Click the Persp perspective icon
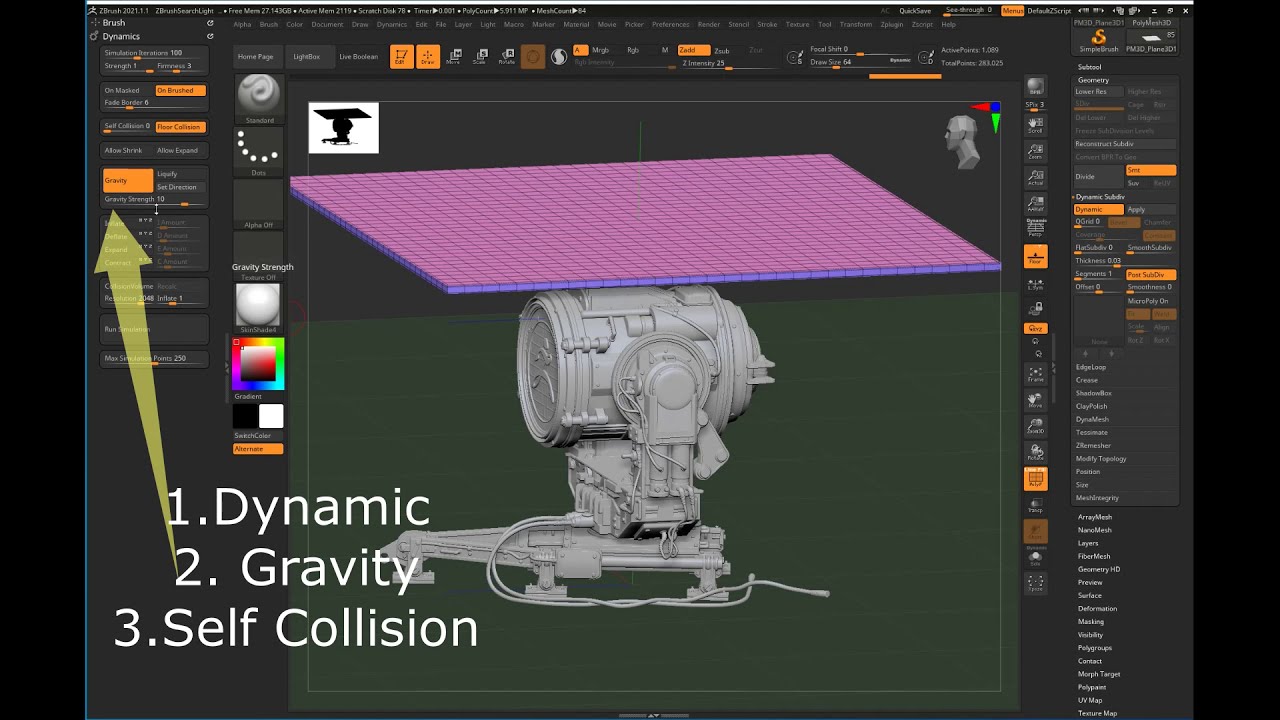Screen dimensions: 1280x720 [1035, 229]
